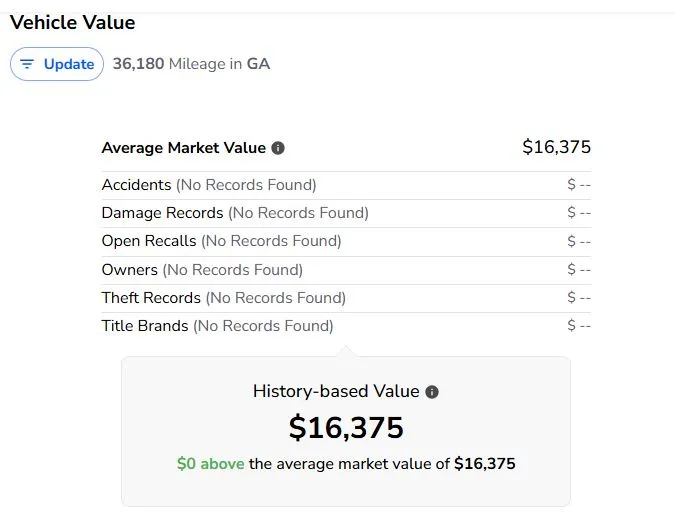Choose the Owners row label
Image resolution: width=675 pixels, height=528 pixels.
coord(130,270)
